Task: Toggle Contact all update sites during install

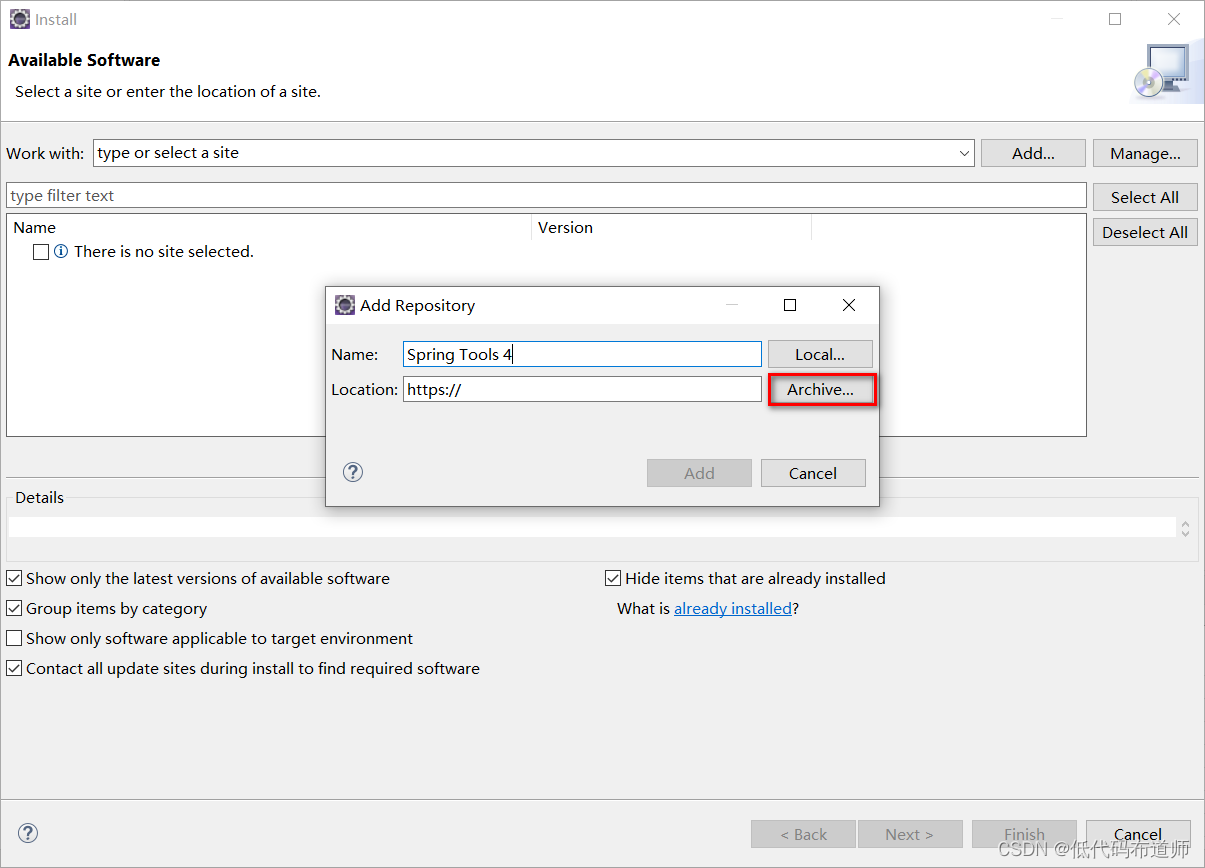Action: 14,668
